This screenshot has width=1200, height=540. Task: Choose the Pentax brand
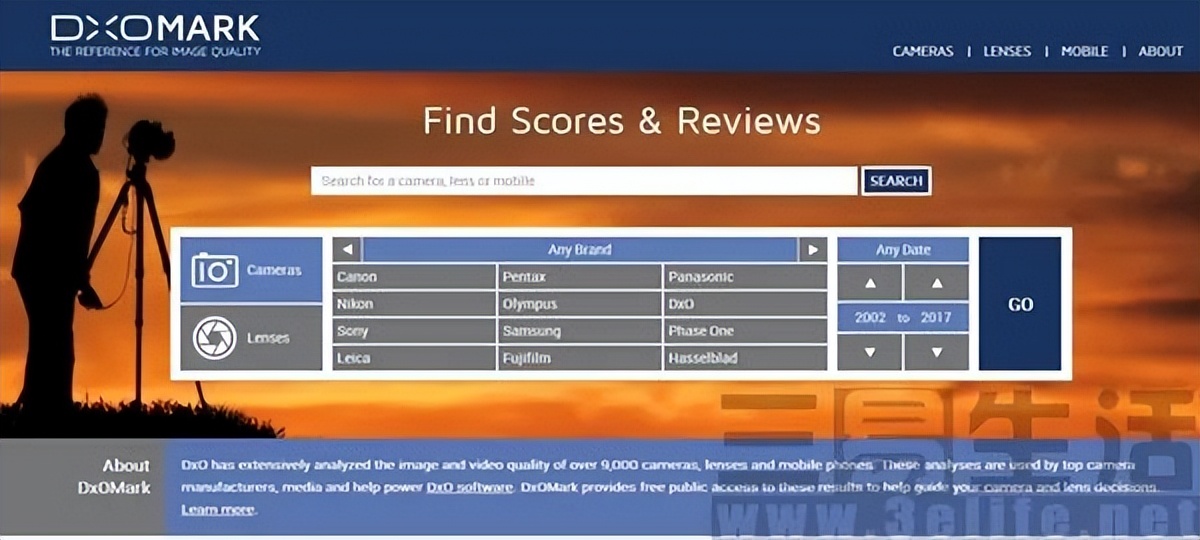(579, 277)
